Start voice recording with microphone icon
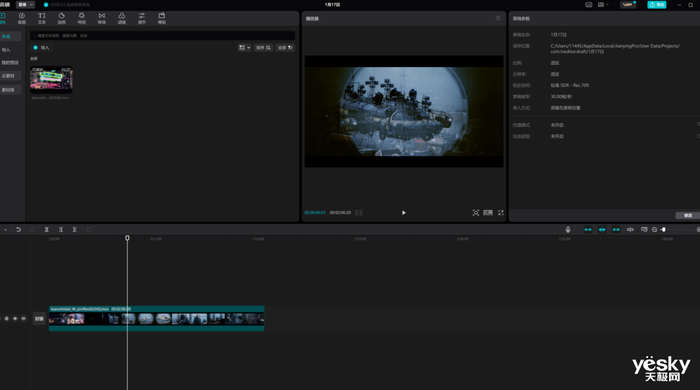This screenshot has height=390, width=700. [568, 230]
